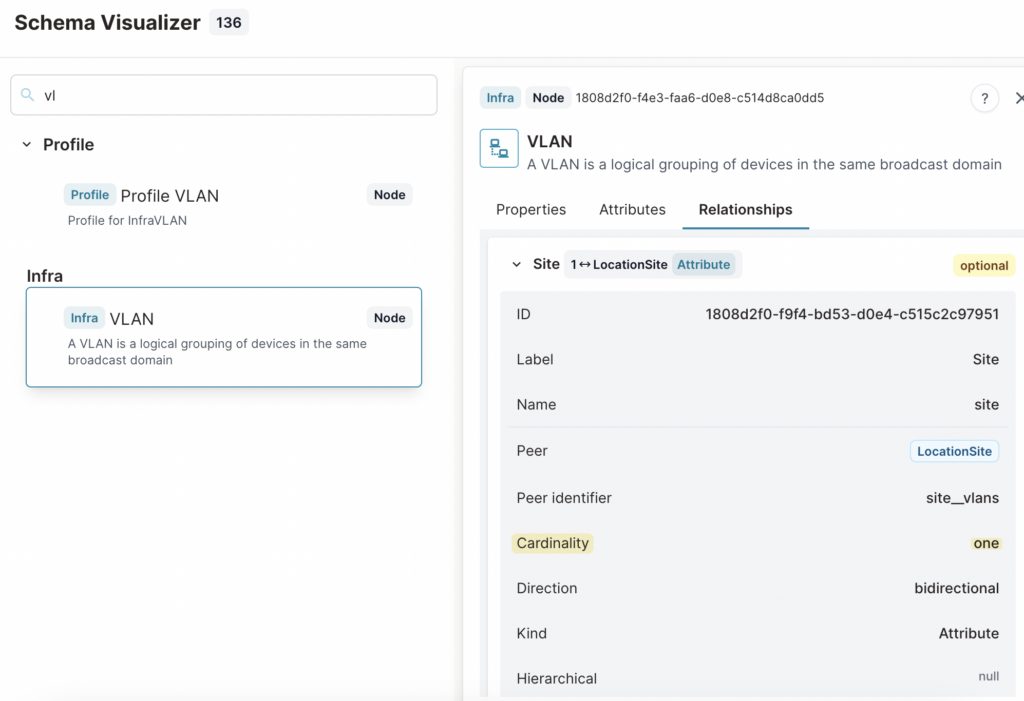Click the Kind value Attribute
The image size is (1024, 701).
tap(968, 633)
